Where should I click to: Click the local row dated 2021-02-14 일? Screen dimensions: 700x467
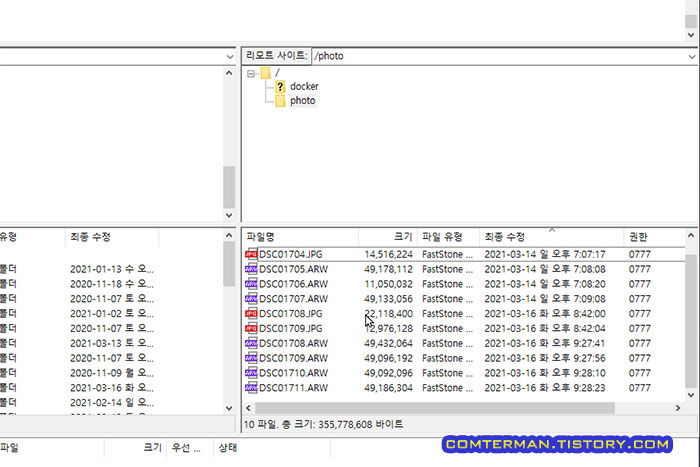(112, 403)
